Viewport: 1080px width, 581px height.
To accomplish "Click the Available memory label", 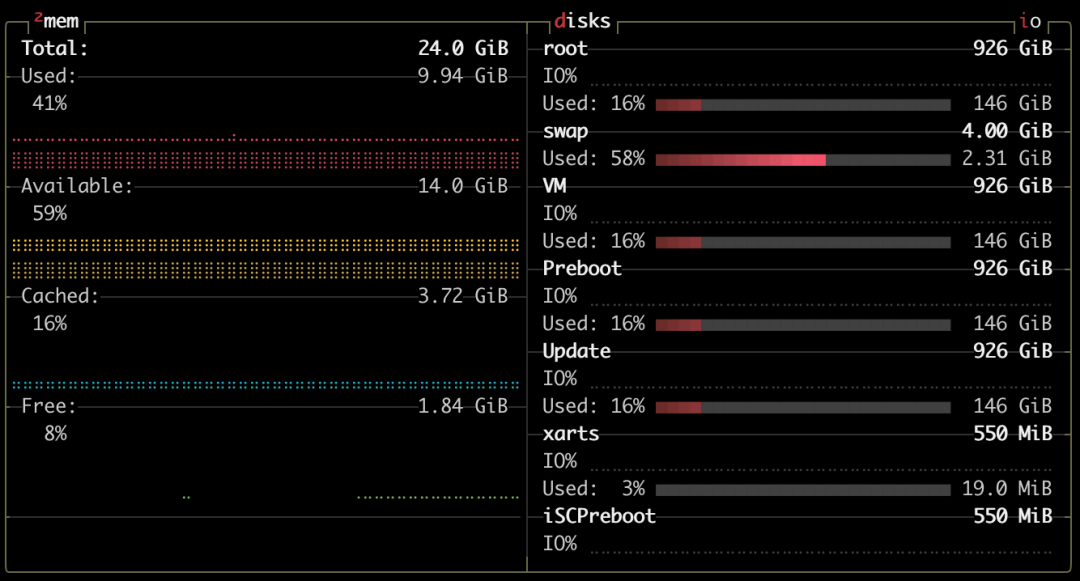I will pos(77,186).
